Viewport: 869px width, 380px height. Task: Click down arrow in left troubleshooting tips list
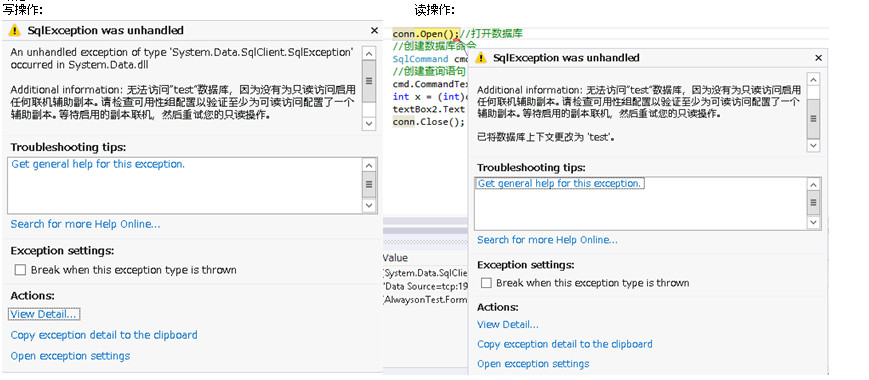pos(369,206)
